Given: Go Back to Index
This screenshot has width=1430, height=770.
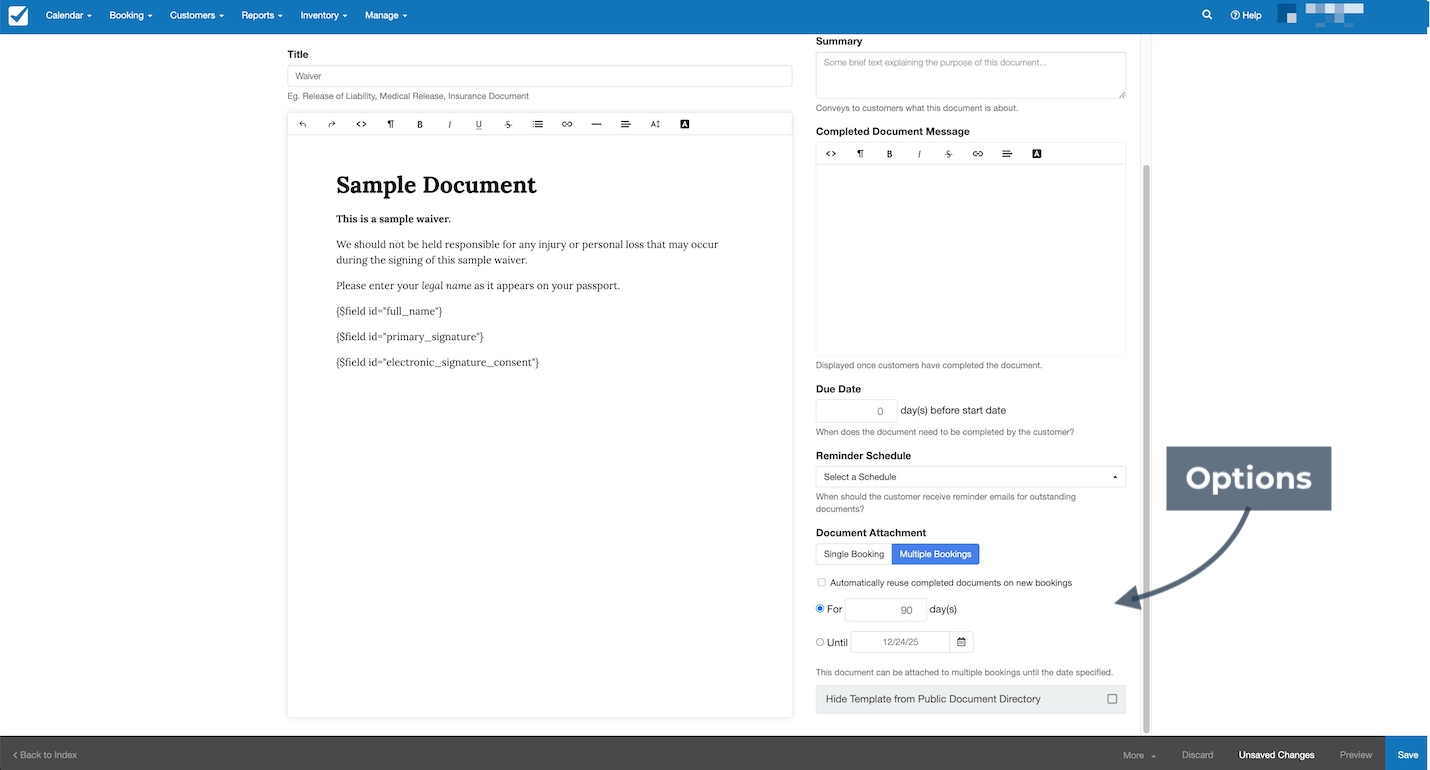Looking at the screenshot, I should pyautogui.click(x=44, y=755).
